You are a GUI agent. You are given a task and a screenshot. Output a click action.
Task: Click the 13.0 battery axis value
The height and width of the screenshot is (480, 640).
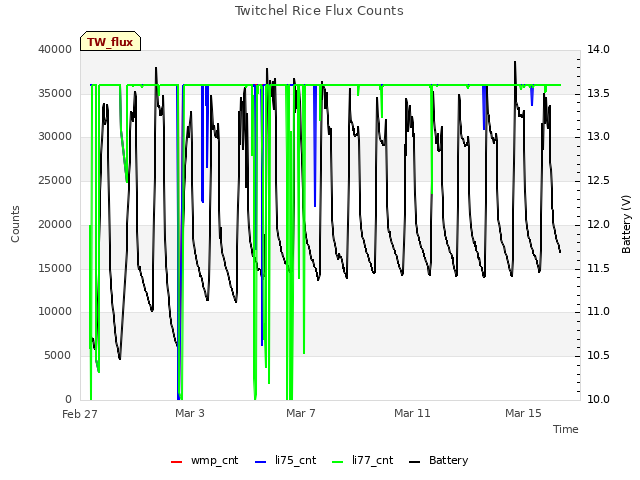click(598, 136)
